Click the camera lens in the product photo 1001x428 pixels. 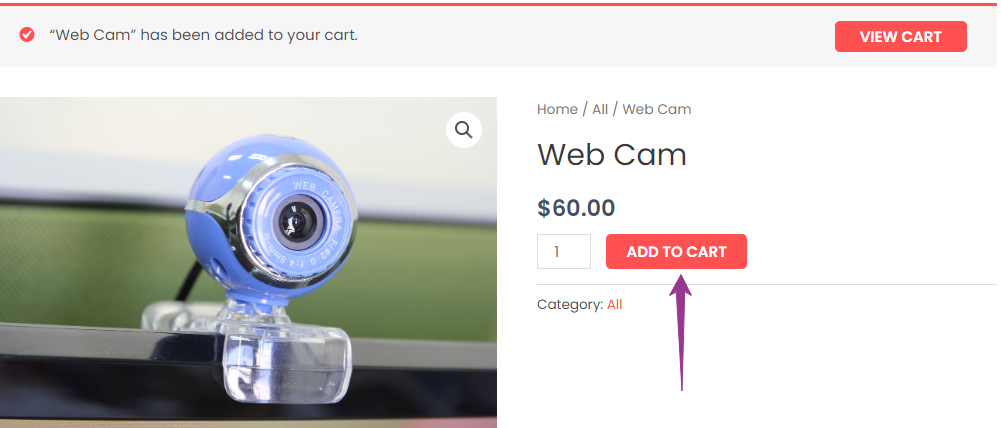(x=296, y=219)
